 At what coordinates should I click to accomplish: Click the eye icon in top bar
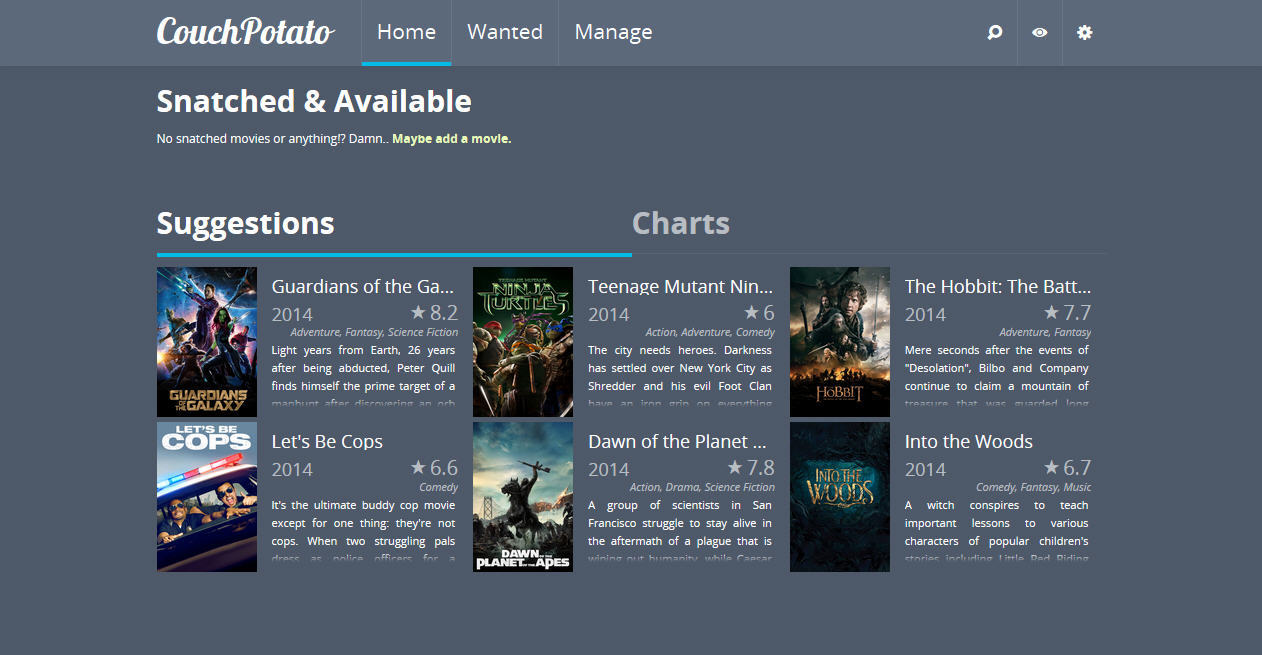[x=1040, y=33]
